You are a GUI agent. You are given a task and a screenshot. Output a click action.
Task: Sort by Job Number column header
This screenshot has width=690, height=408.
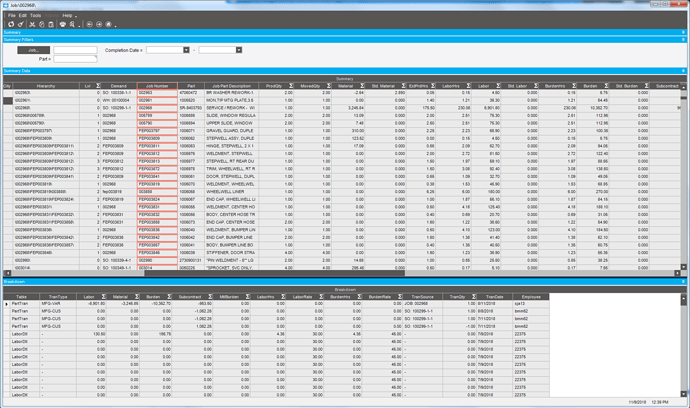[x=157, y=86]
